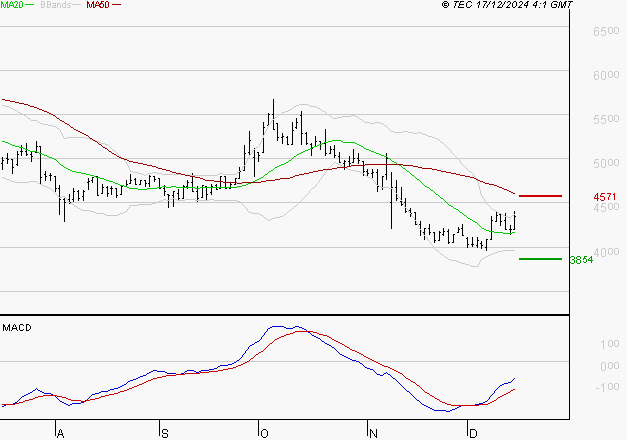This screenshot has height=440, width=627.
Task: Click the MA50 legend label
Action: click(98, 5)
